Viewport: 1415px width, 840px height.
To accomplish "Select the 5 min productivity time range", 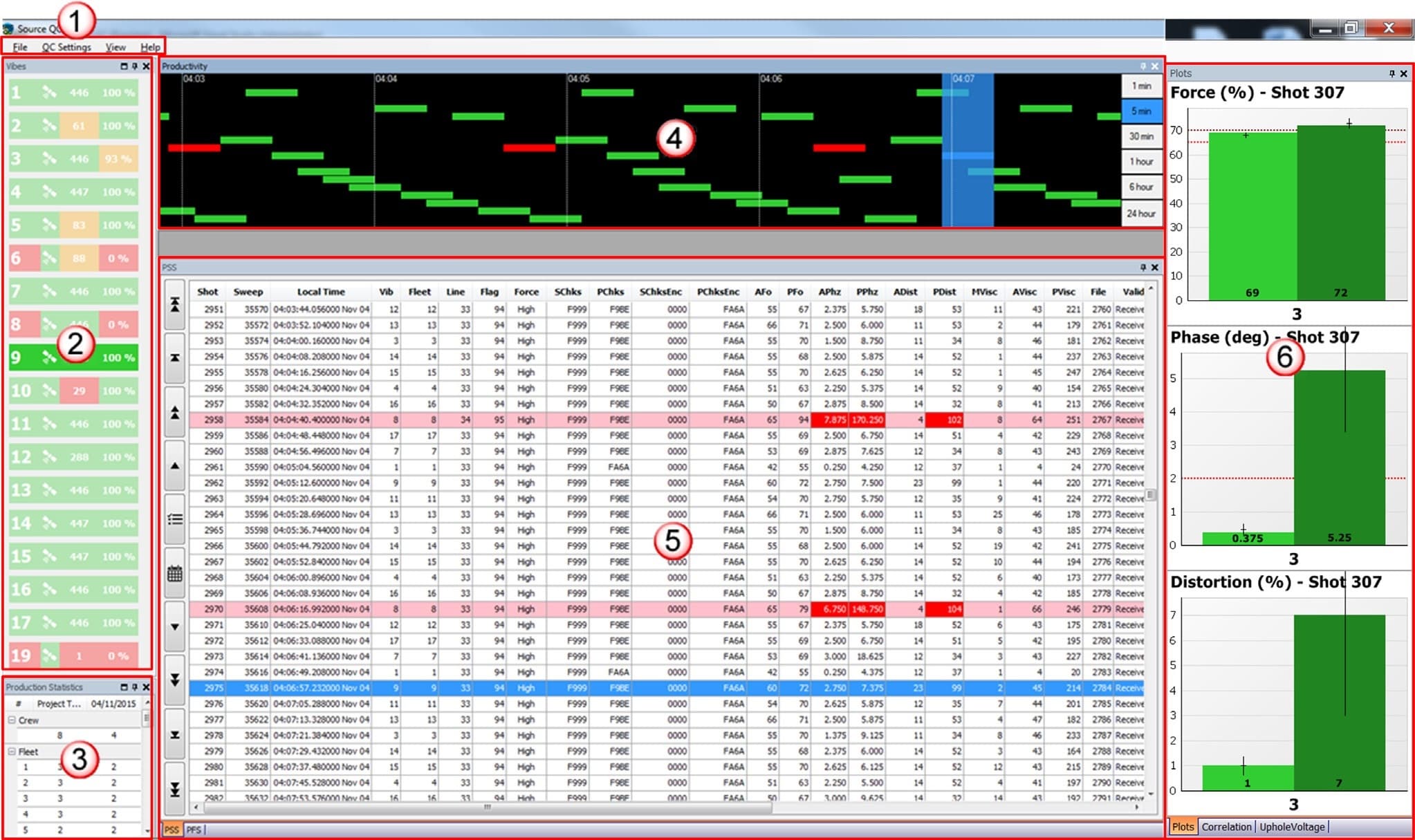I will [x=1140, y=111].
